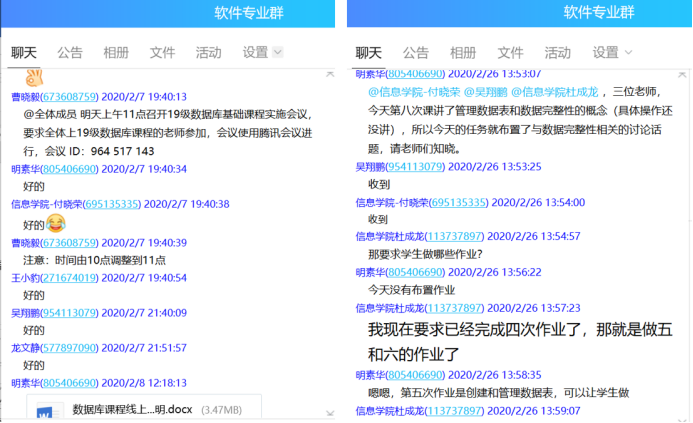Screen dimensions: 693x423
Task: Open QQ link 695135335 at 19:40:38
Action: [112, 204]
